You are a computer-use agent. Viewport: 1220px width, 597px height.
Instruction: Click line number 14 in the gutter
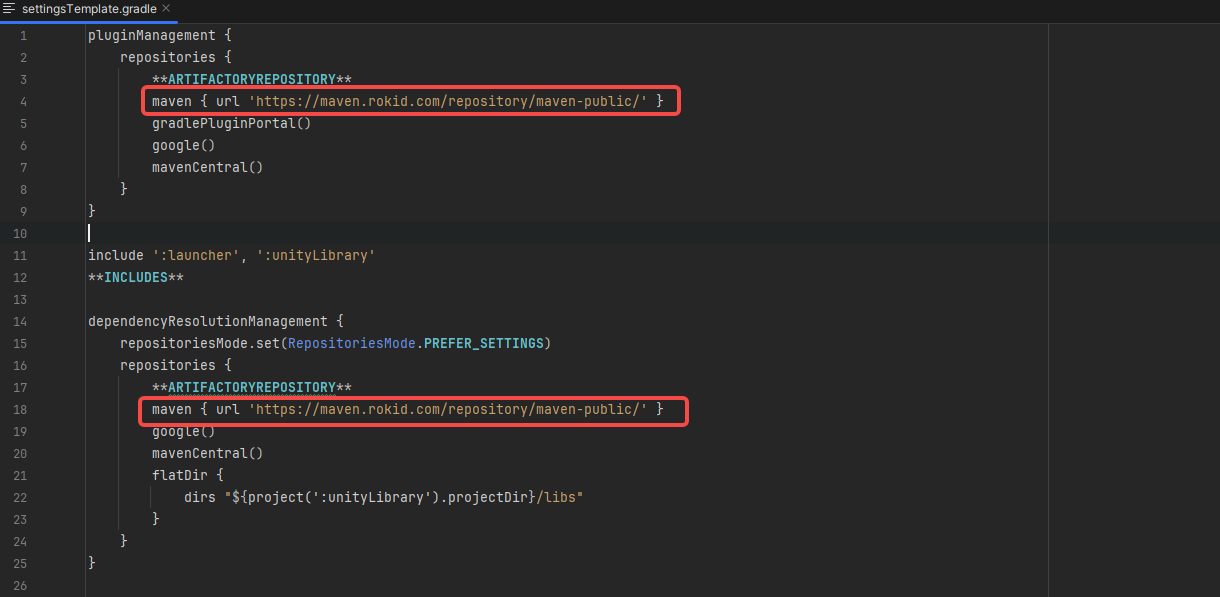20,322
